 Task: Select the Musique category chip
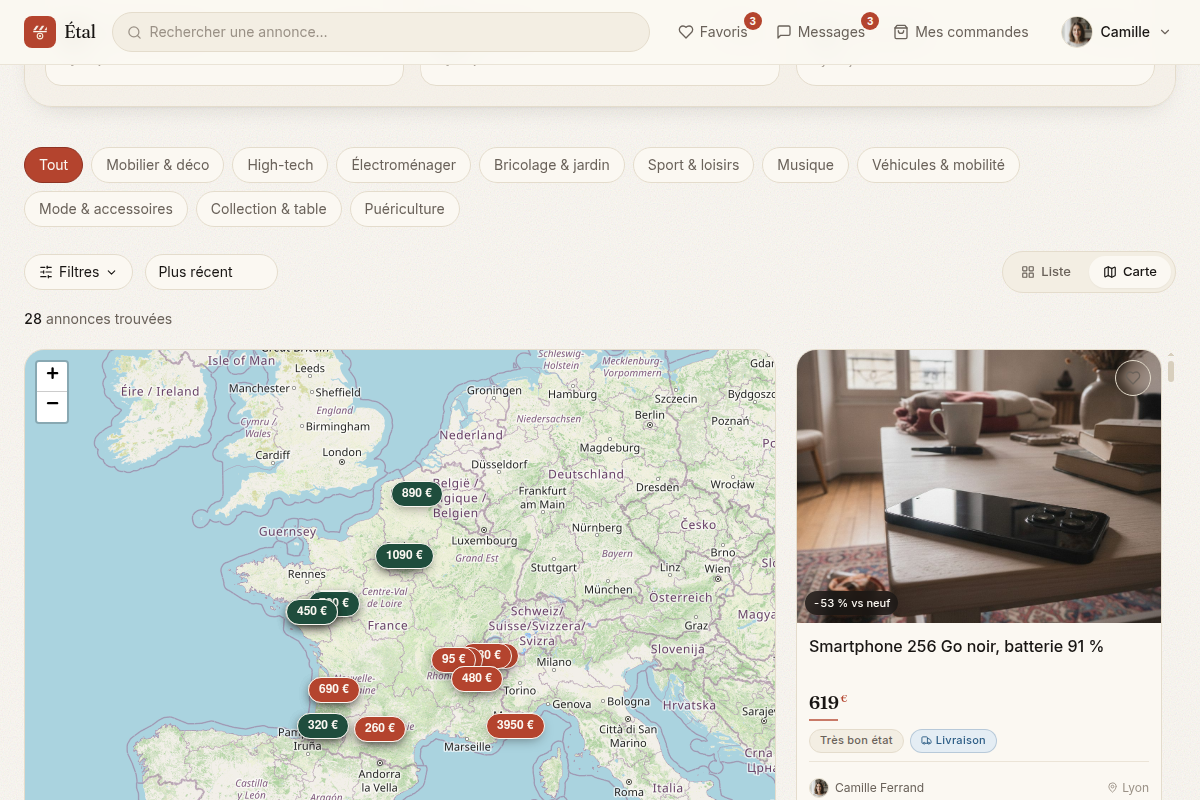tap(805, 165)
